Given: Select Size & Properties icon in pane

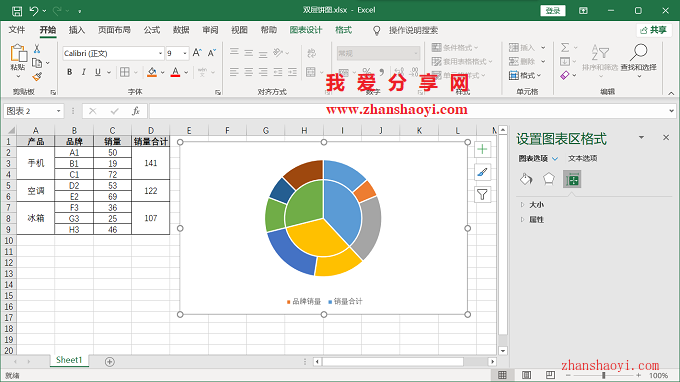Looking at the screenshot, I should tap(572, 179).
